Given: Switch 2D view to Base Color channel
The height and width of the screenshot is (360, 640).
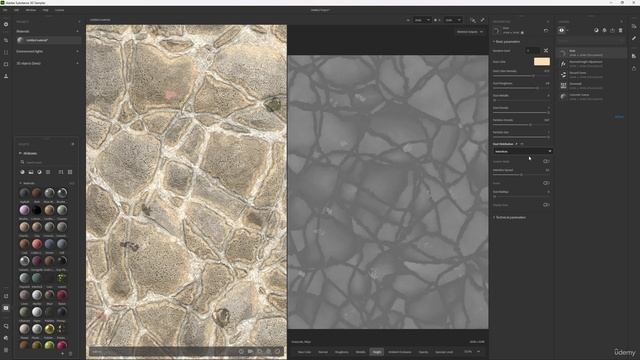Looking at the screenshot, I should pos(304,352).
